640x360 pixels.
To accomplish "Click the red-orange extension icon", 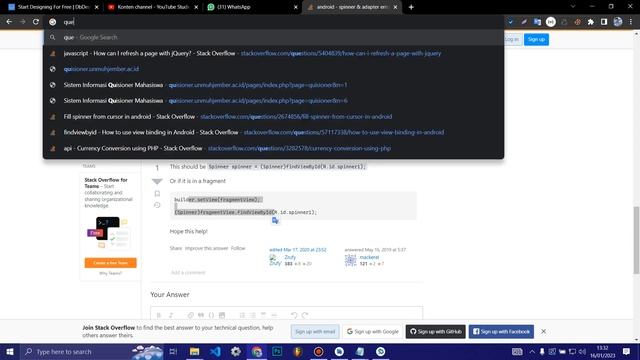I will [x=578, y=22].
